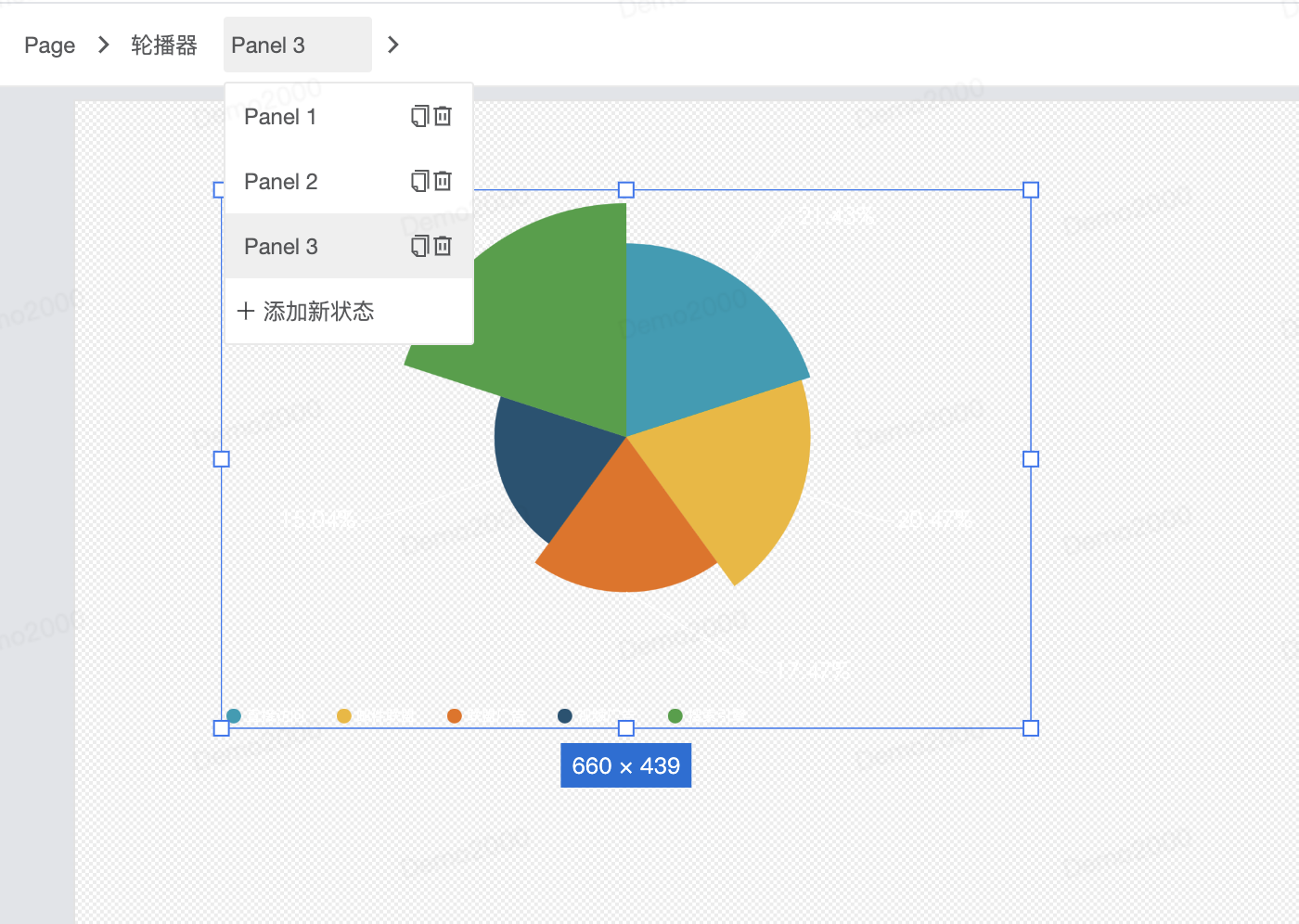Image resolution: width=1299 pixels, height=924 pixels.
Task: Toggle the orange legend marker
Action: (455, 715)
